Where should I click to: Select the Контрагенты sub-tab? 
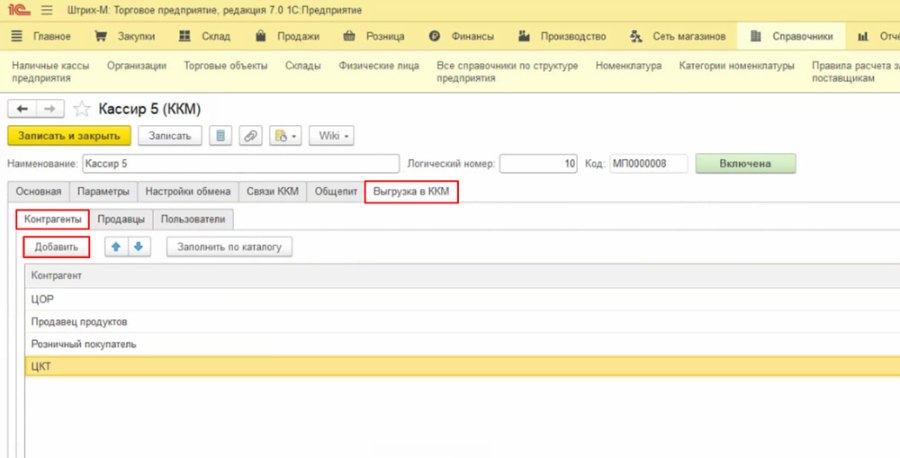(52, 219)
